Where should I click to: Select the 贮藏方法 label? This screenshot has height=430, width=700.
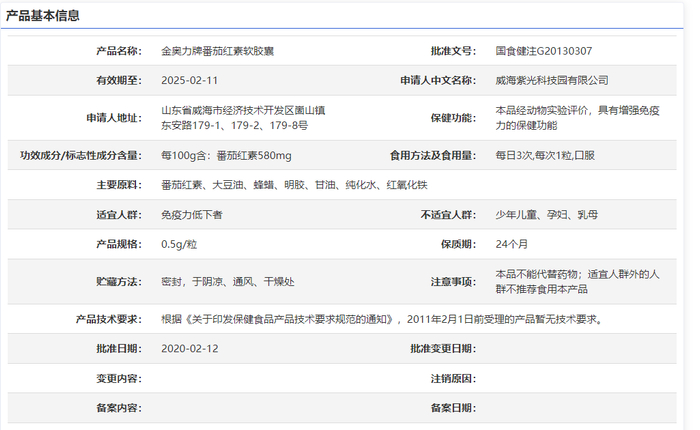click(119, 282)
